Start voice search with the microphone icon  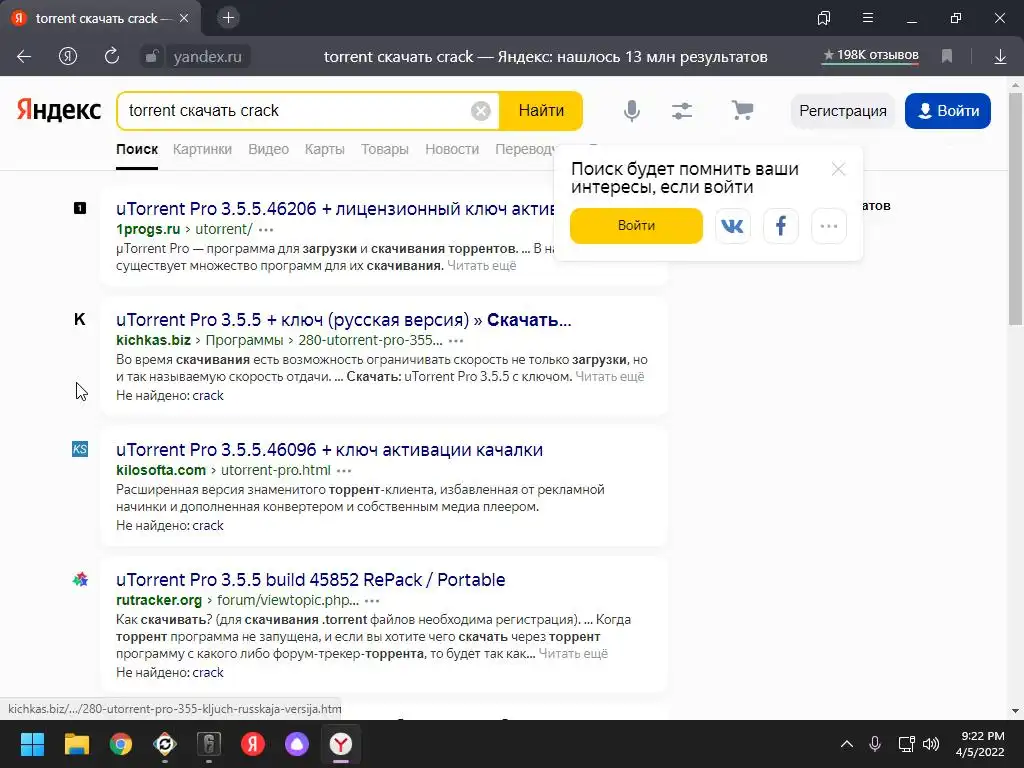click(x=632, y=111)
